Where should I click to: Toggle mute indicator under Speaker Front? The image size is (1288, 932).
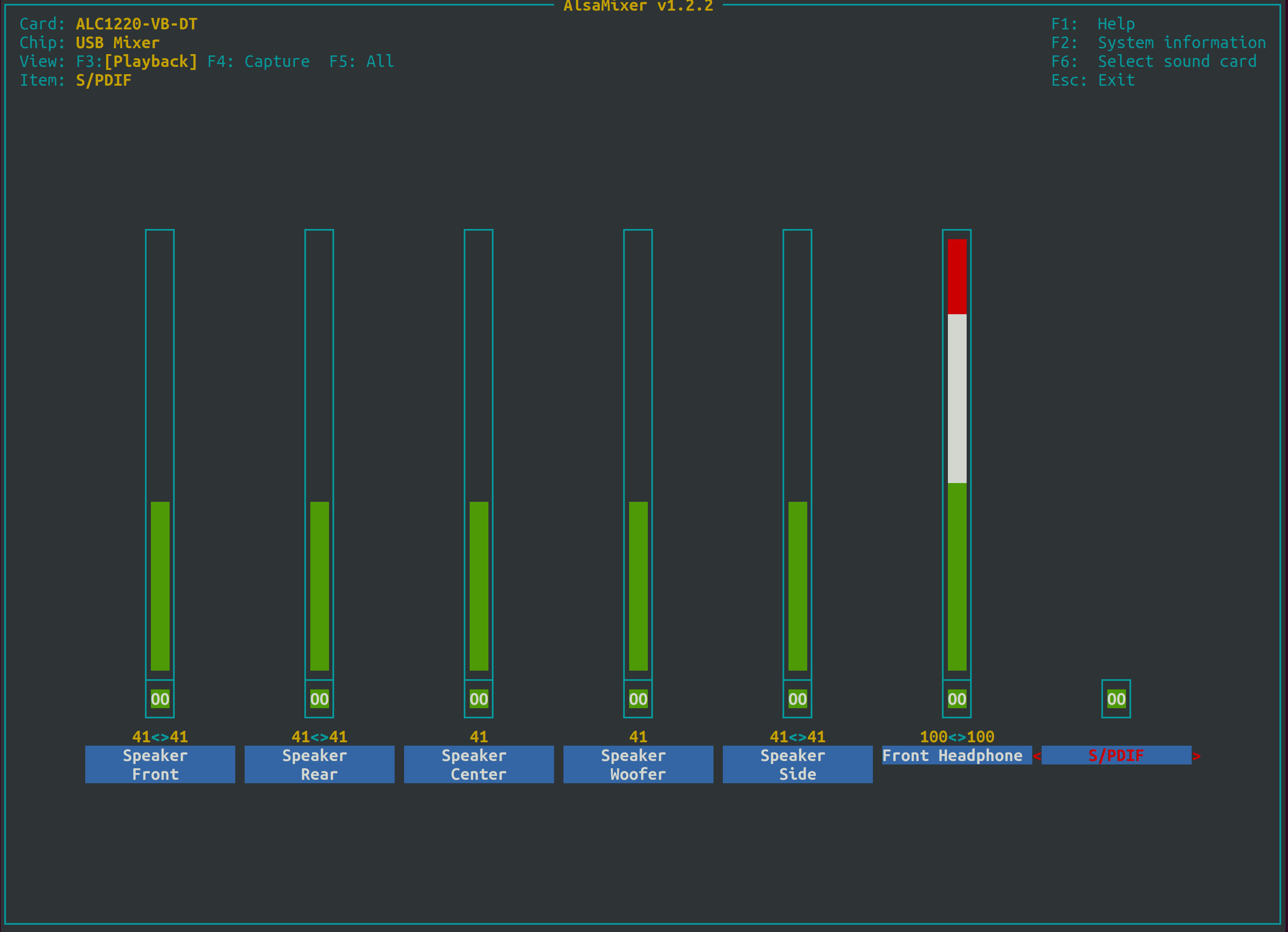(159, 699)
